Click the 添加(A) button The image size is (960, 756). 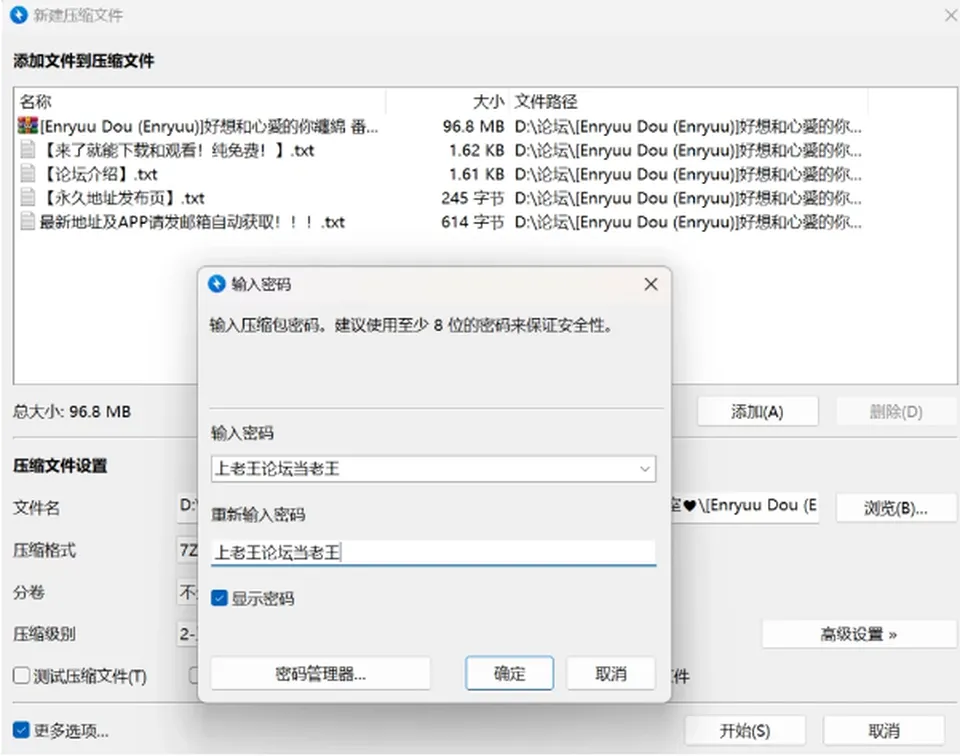(x=757, y=411)
